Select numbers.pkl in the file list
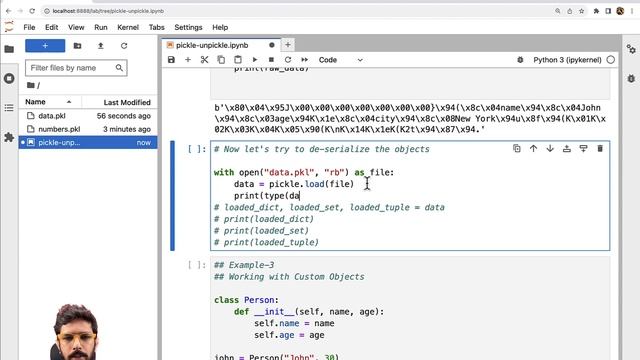 88,129
